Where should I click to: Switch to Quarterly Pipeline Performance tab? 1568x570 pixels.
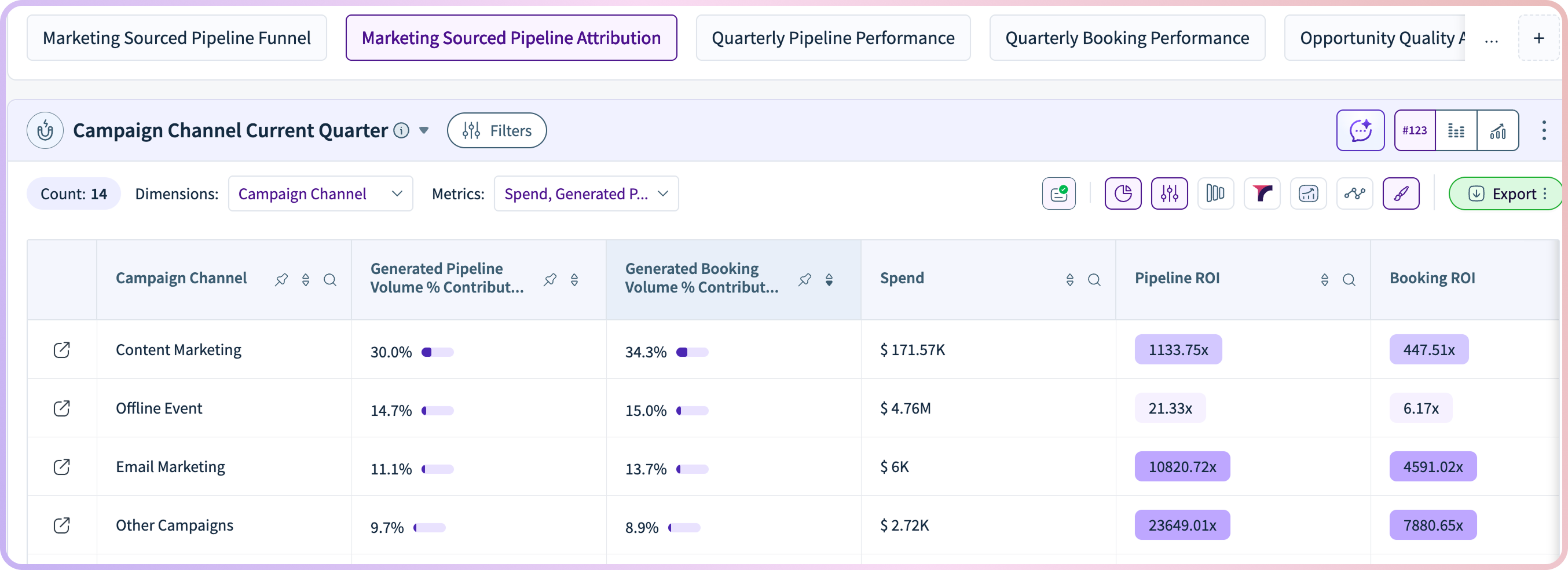[x=833, y=38]
